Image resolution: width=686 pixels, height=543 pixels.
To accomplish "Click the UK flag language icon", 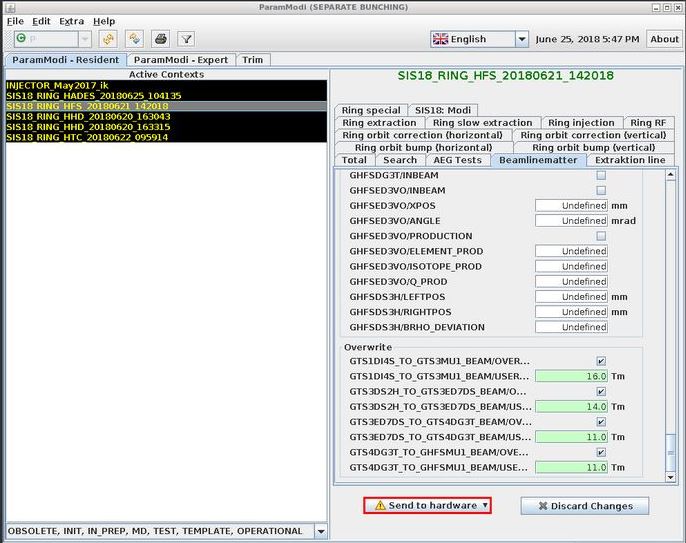I will tap(440, 39).
